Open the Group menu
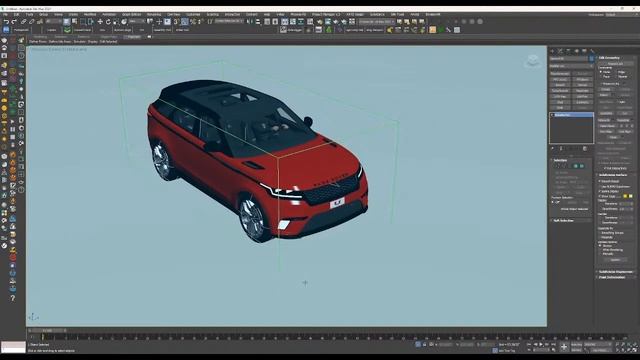640x360 pixels. coord(43,14)
